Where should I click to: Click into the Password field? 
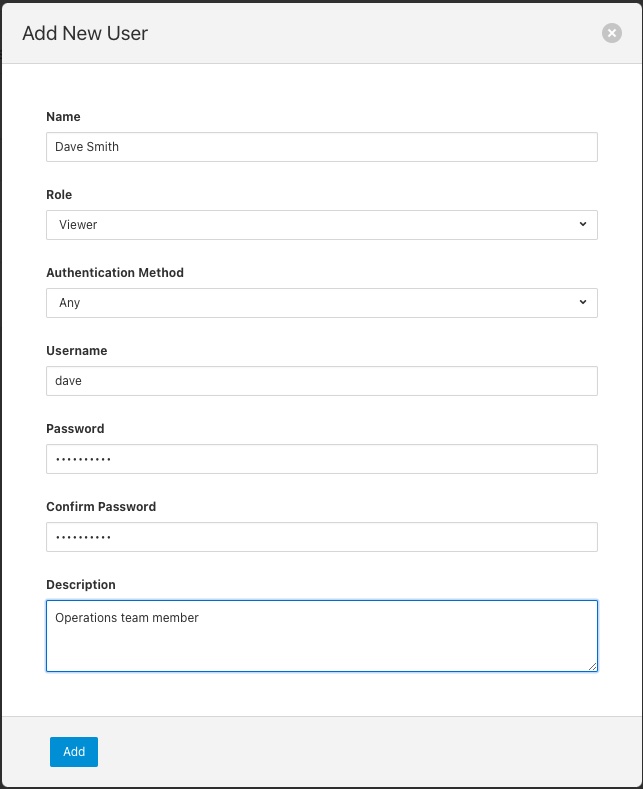pos(321,459)
